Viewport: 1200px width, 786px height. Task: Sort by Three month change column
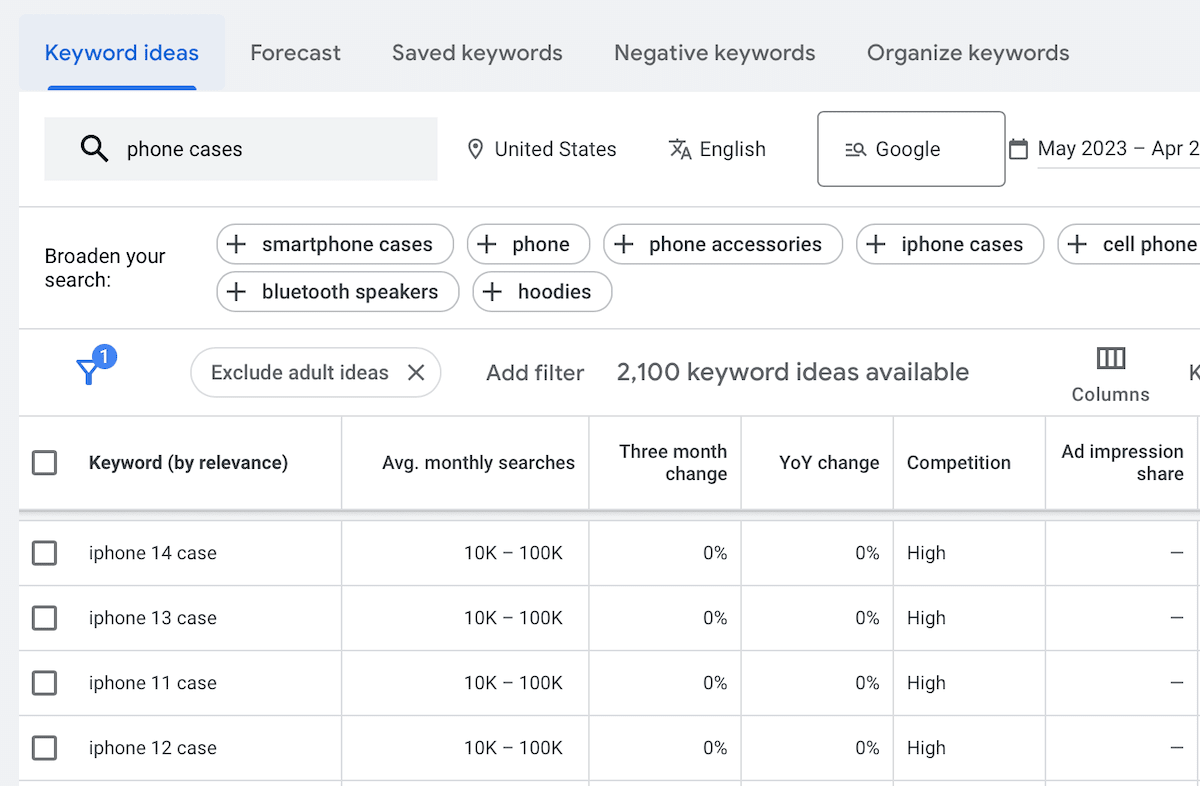pyautogui.click(x=673, y=463)
